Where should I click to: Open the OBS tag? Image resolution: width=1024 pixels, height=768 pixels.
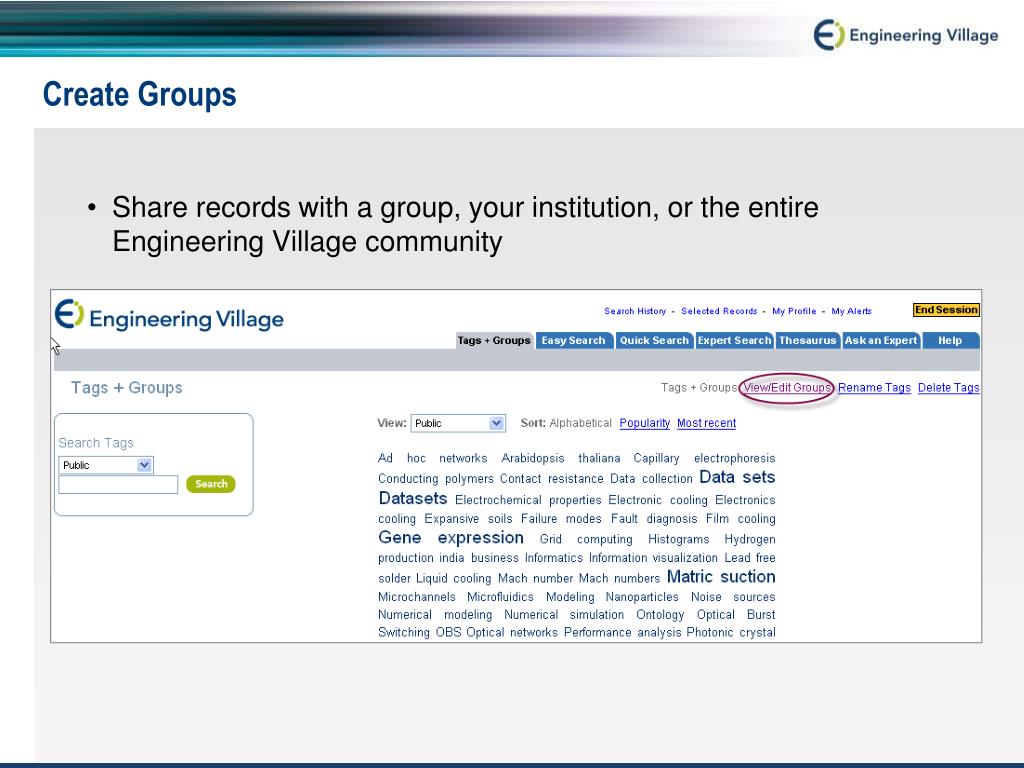click(448, 633)
